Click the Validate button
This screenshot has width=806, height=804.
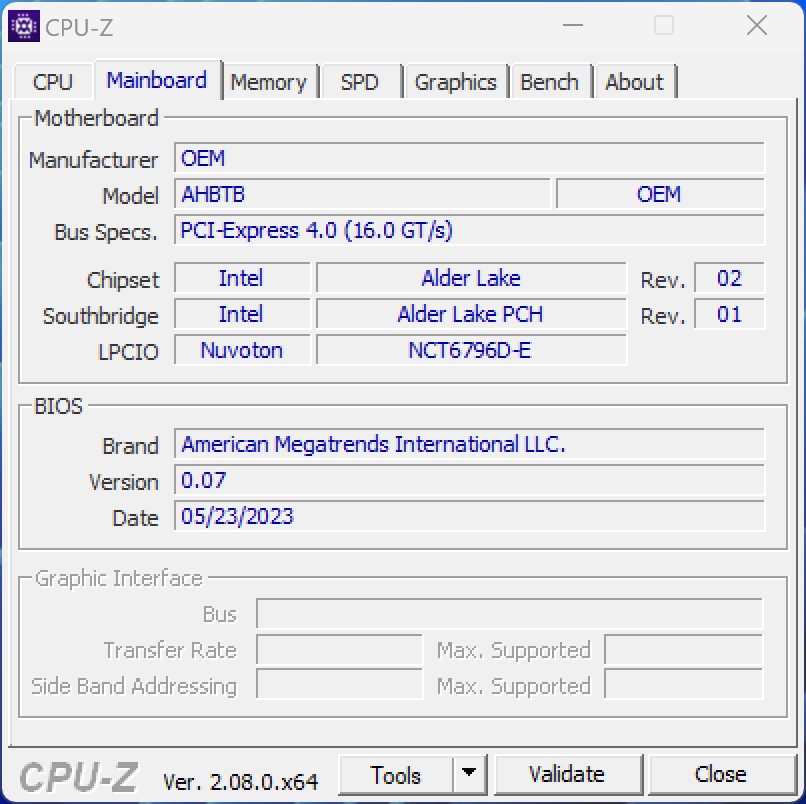click(x=566, y=774)
